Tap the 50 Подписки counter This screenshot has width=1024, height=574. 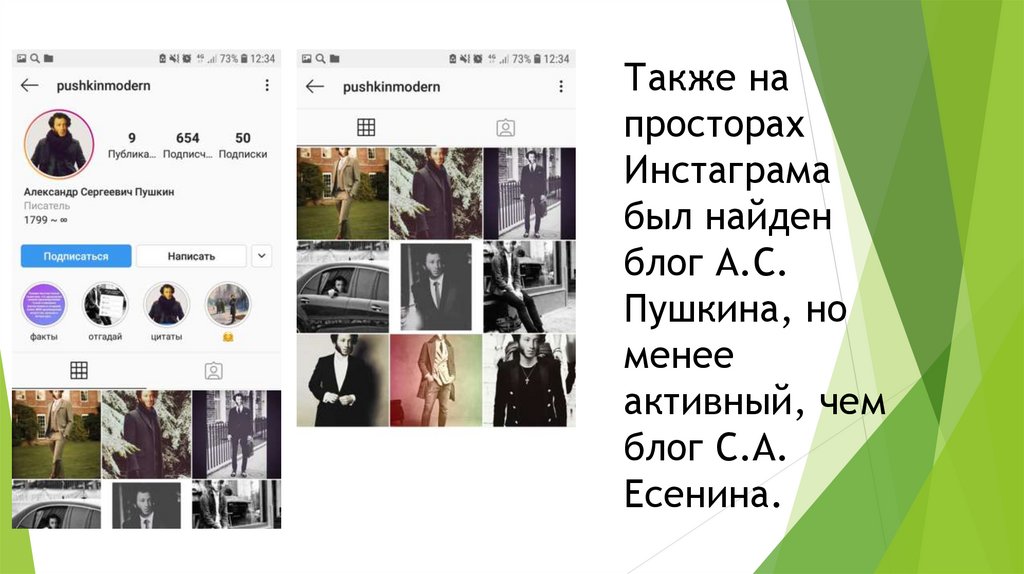(x=243, y=145)
